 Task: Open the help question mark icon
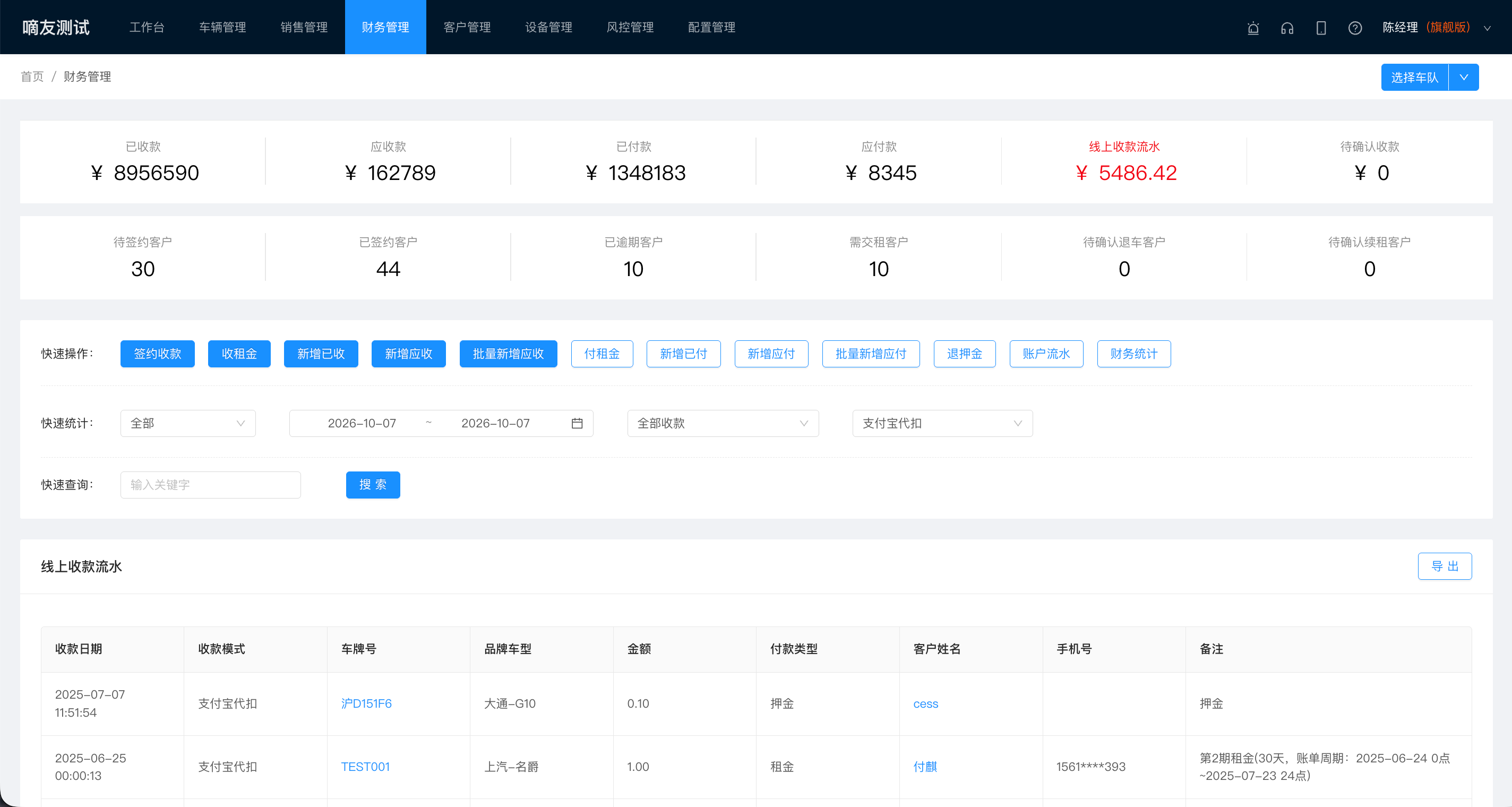click(1355, 28)
